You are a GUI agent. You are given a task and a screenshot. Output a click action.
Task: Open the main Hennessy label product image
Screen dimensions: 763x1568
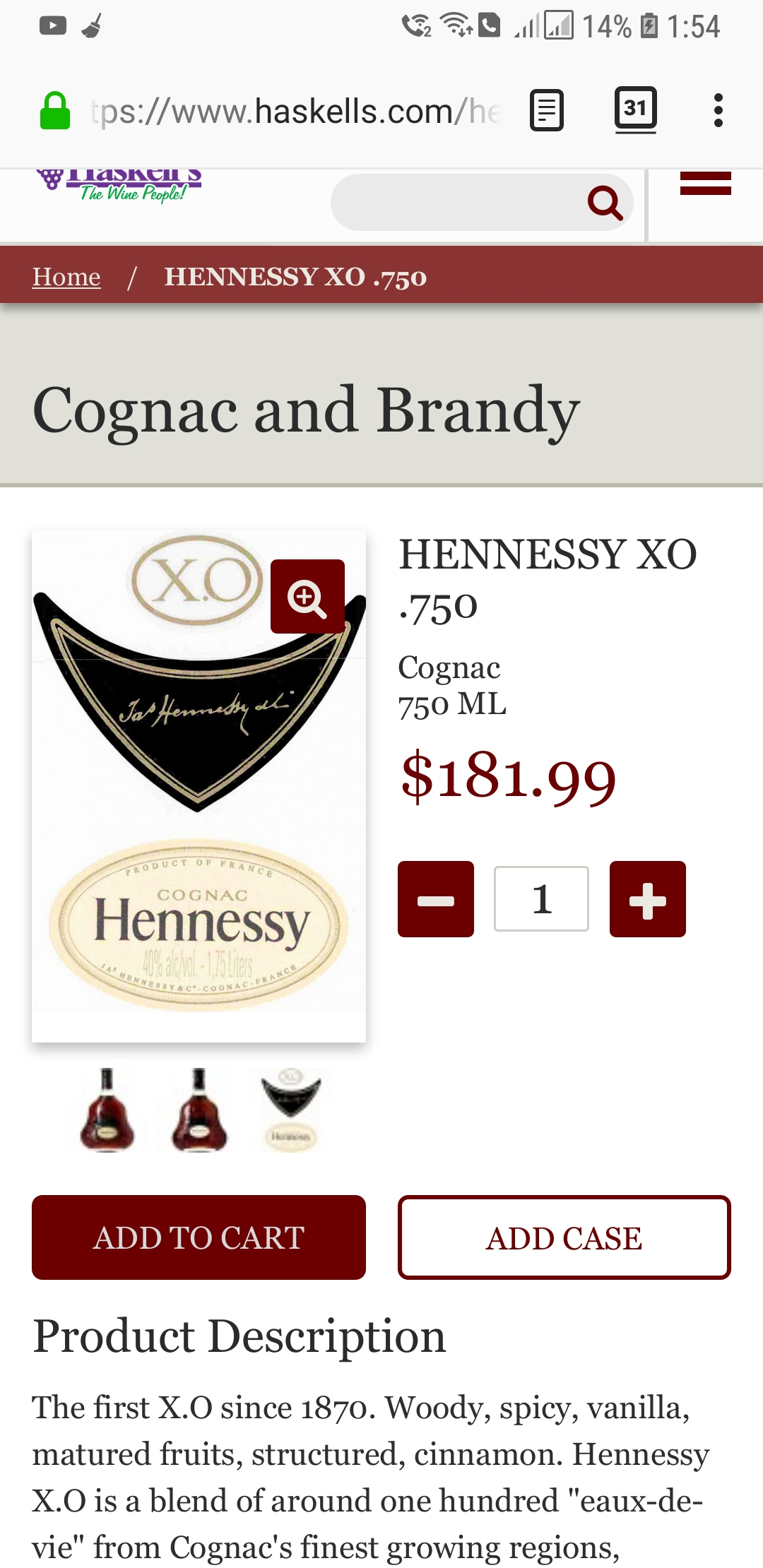tap(199, 785)
